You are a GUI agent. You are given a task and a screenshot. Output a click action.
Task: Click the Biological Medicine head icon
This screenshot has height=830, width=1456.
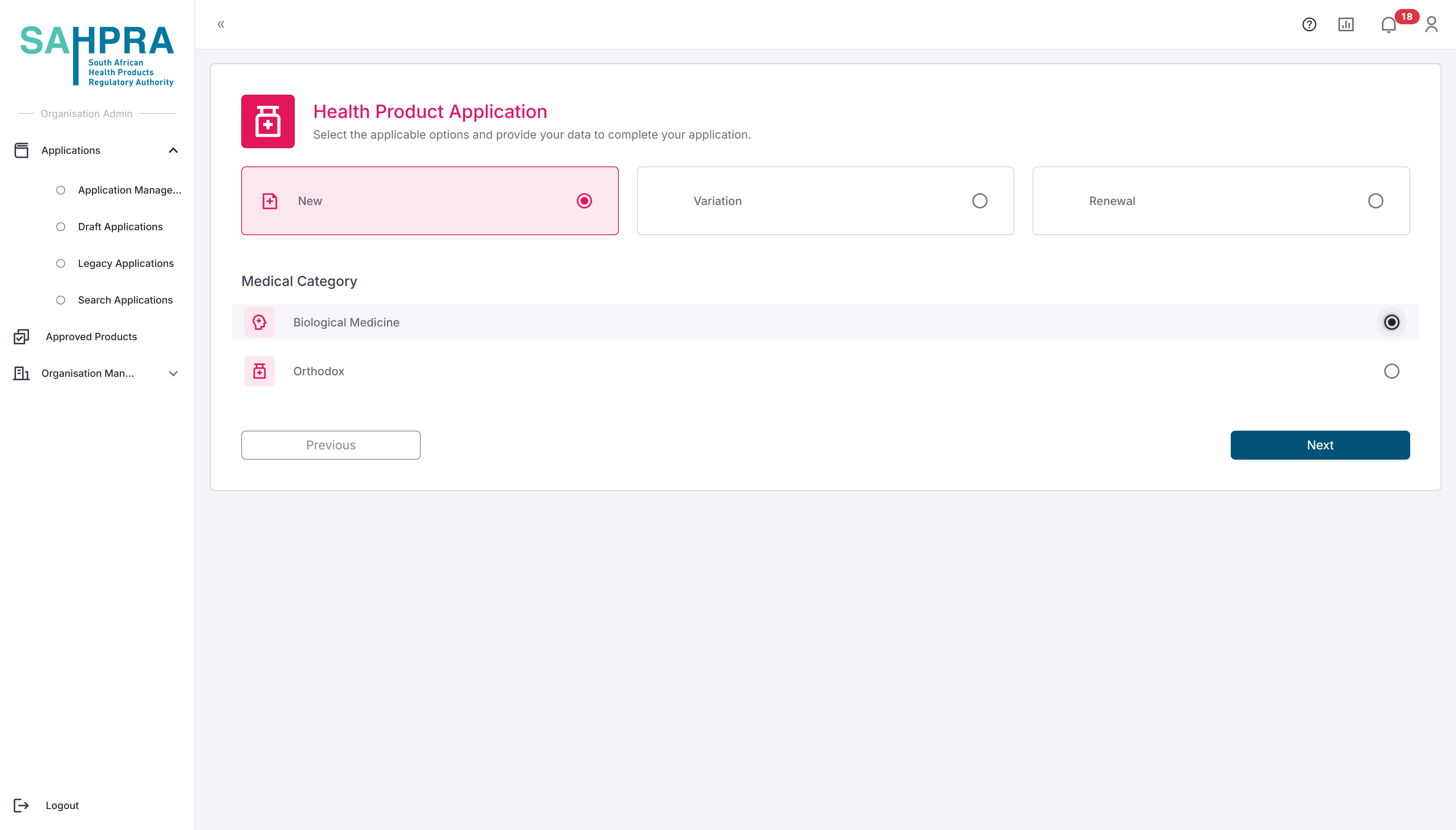(x=259, y=323)
